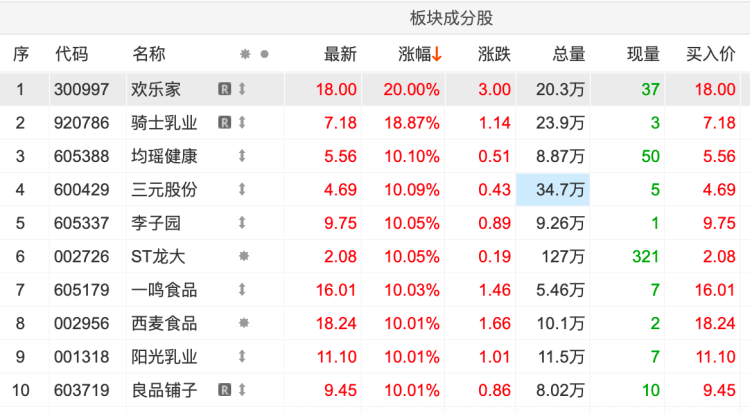This screenshot has width=750, height=414.
Task: Click the up-down arrow icon for 阳光乳业
Action: [242, 357]
